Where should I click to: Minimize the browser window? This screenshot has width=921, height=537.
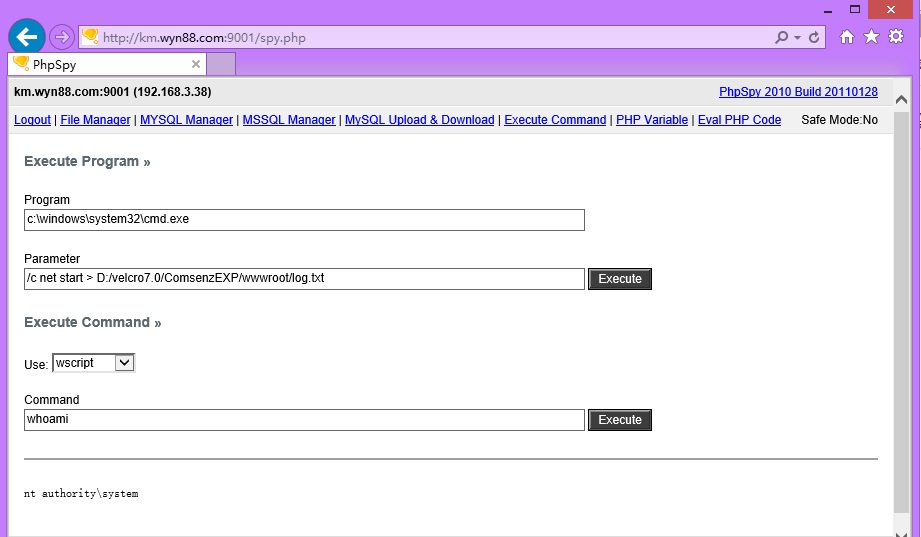[x=828, y=10]
